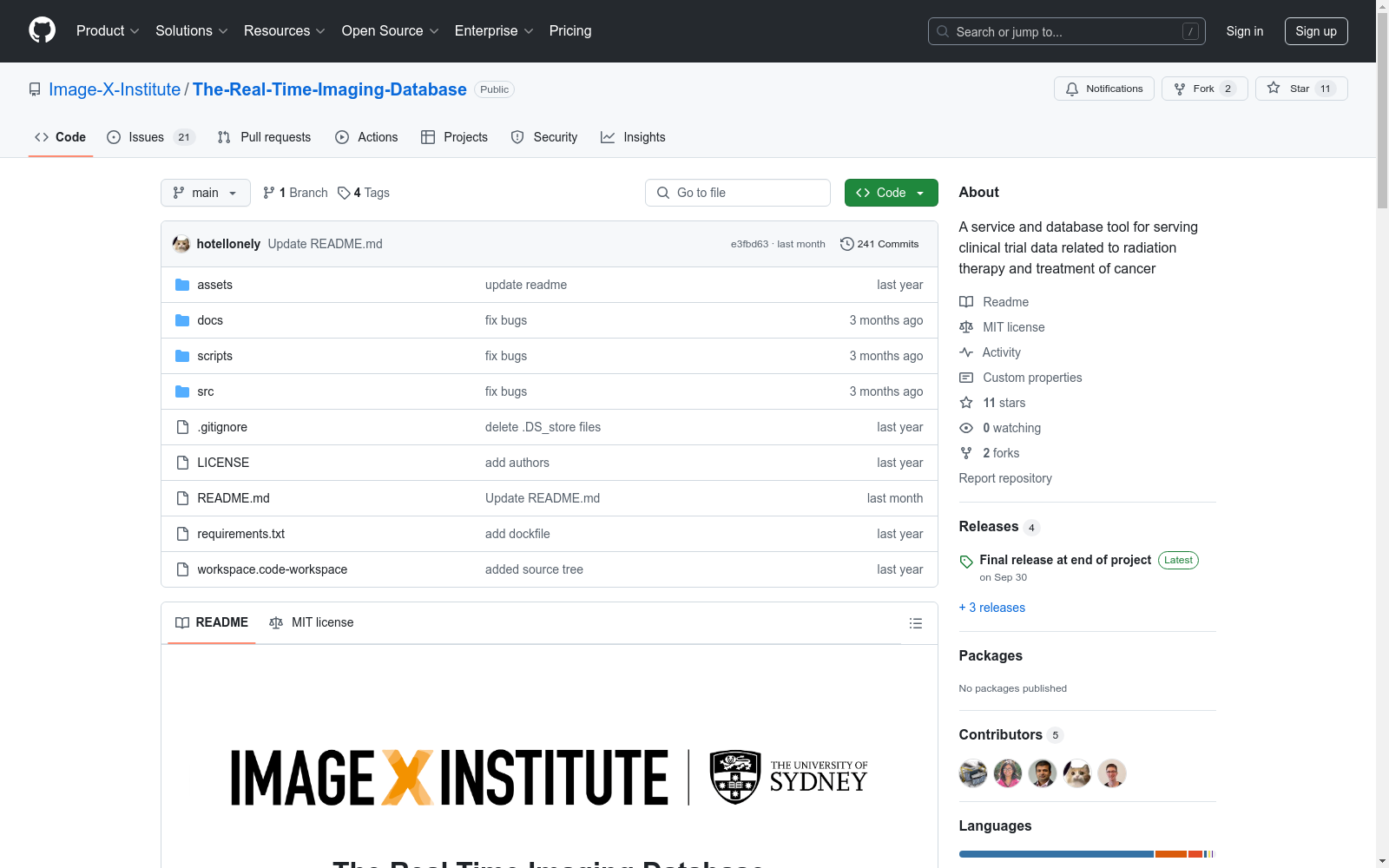
Task: Open the hotellonely author link
Action: [228, 244]
